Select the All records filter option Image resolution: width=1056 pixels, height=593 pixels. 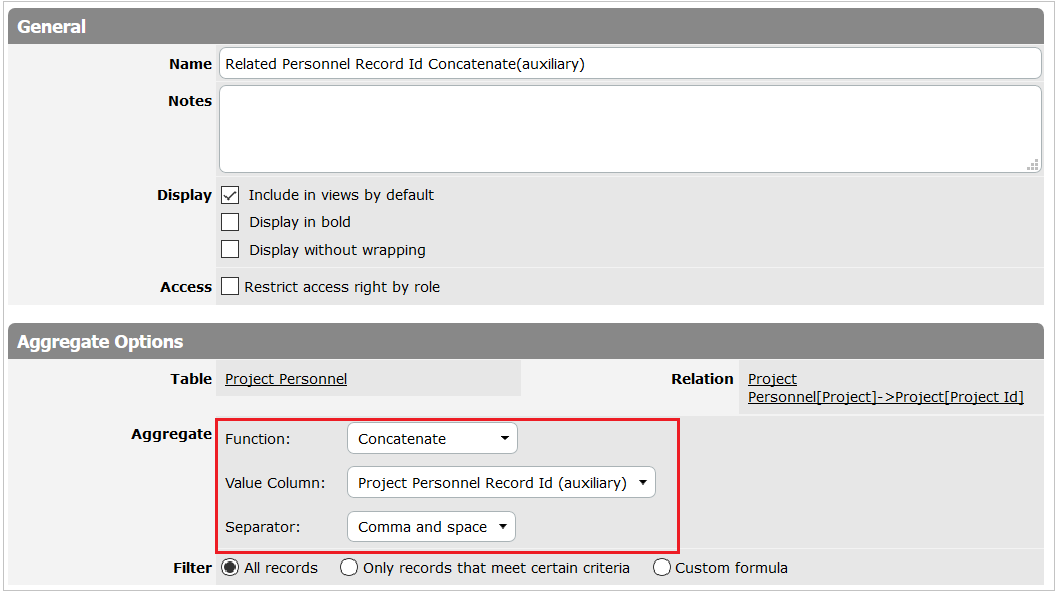230,568
